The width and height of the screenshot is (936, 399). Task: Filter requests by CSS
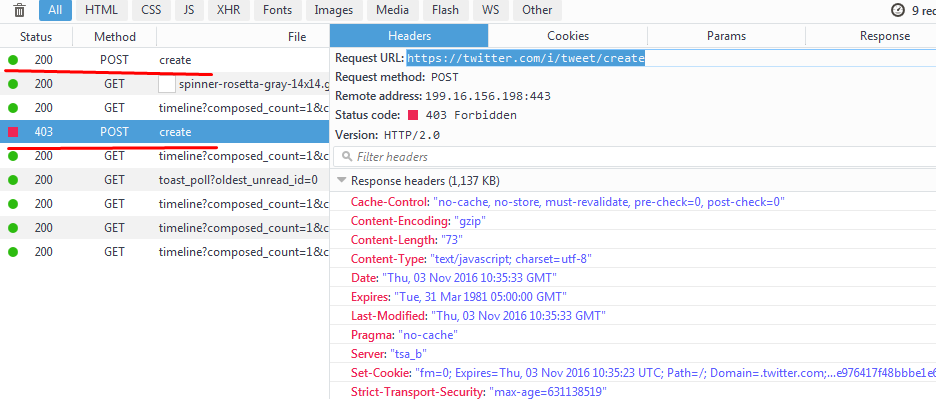pyautogui.click(x=151, y=10)
